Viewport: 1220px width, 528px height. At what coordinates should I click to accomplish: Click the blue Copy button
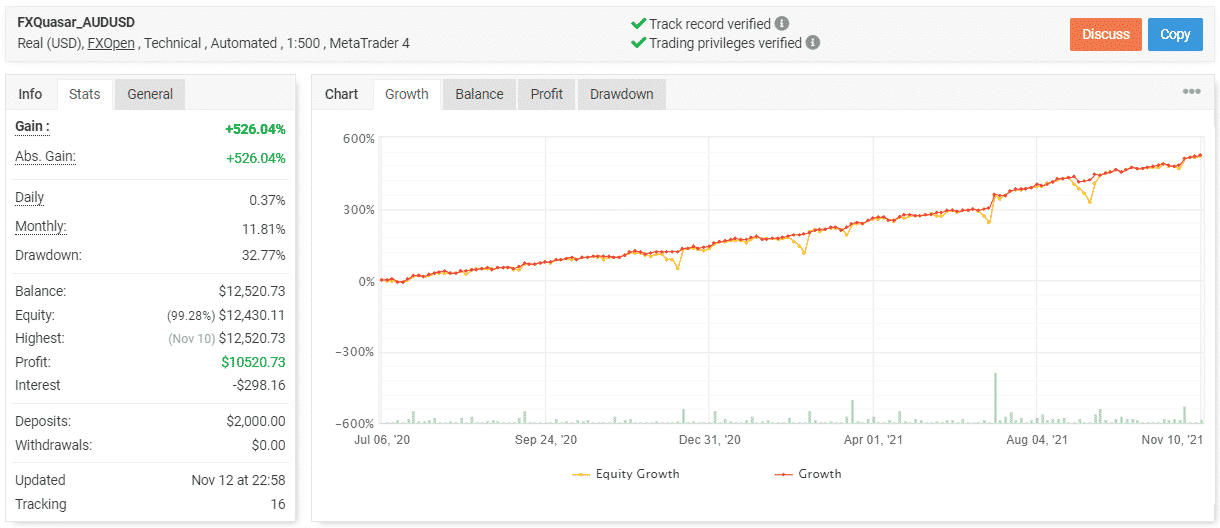tap(1175, 34)
